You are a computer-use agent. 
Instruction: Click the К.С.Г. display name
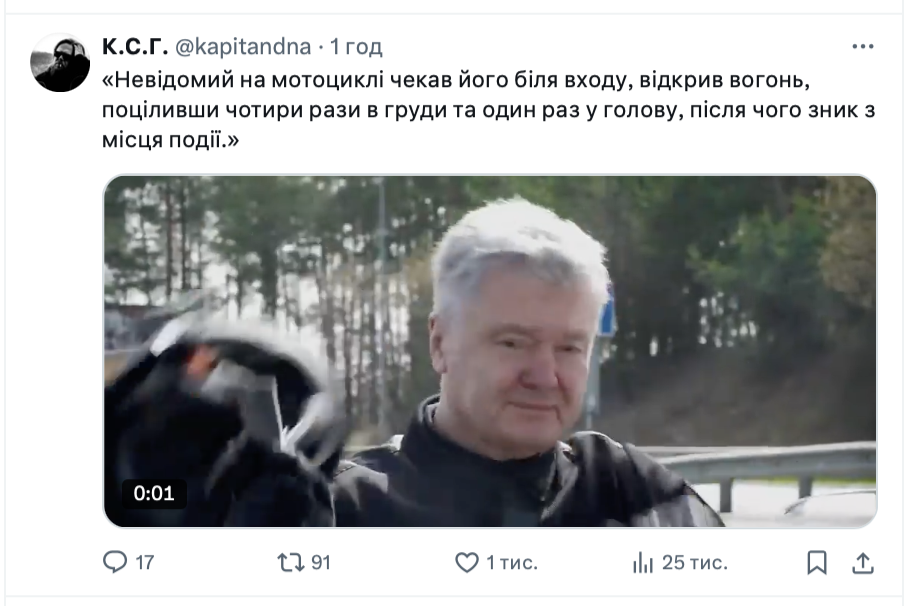click(135, 46)
